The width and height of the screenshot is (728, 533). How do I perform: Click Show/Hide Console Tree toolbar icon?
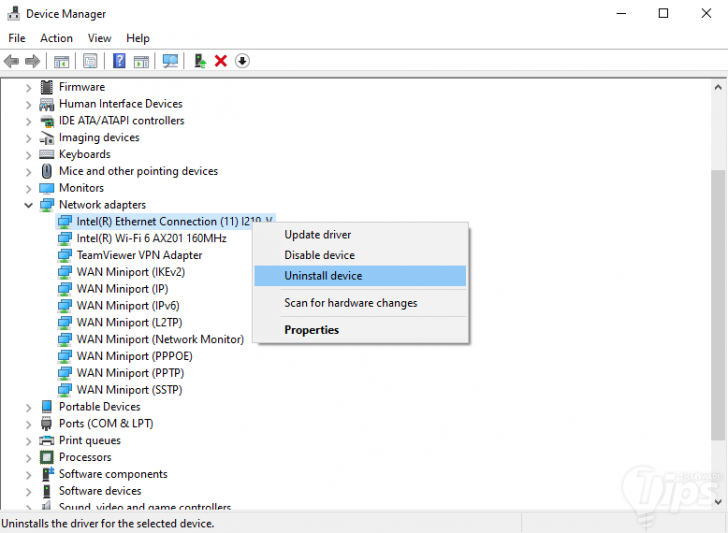coord(61,61)
